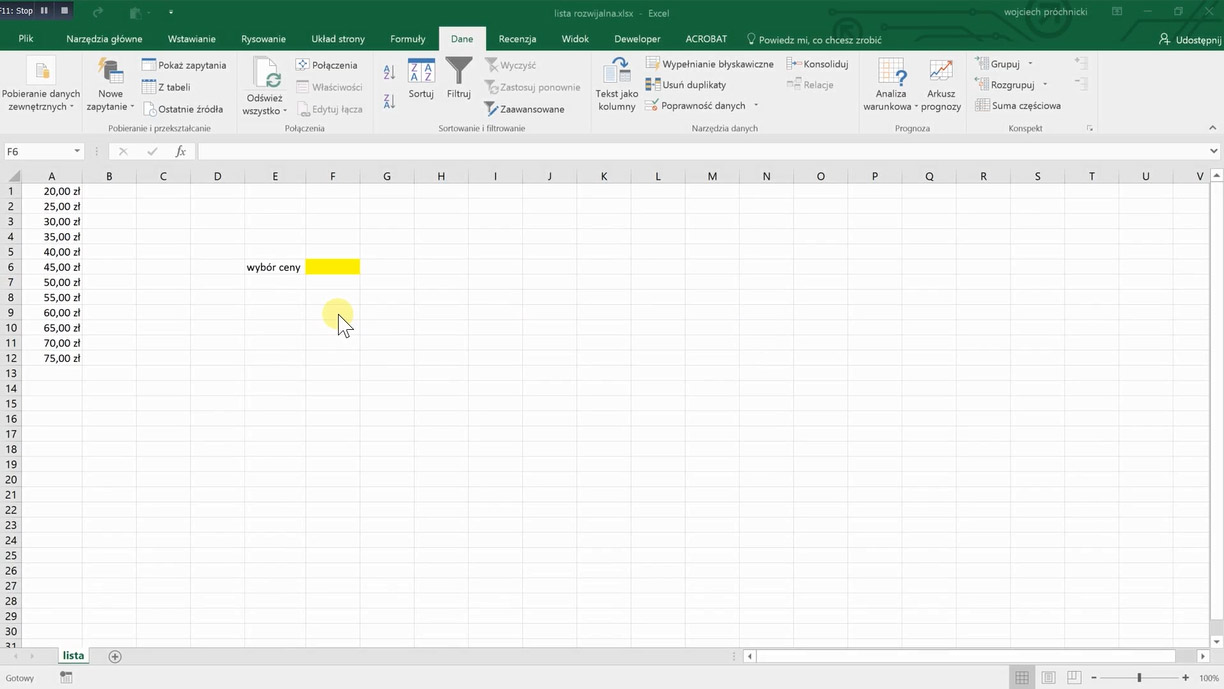
Task: Open the Wstawianie ribbon tab
Action: [x=191, y=39]
